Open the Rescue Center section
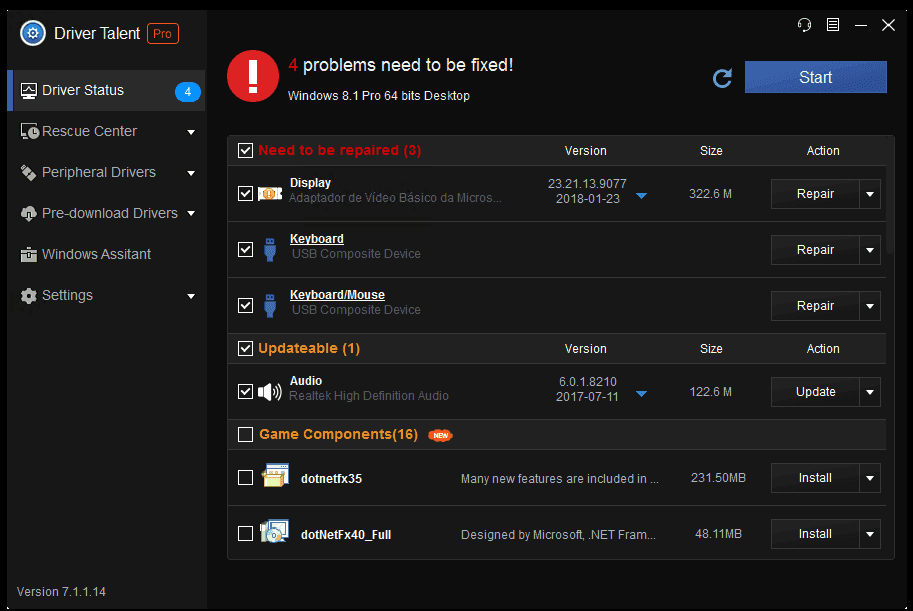Image resolution: width=913 pixels, height=611 pixels. [106, 132]
